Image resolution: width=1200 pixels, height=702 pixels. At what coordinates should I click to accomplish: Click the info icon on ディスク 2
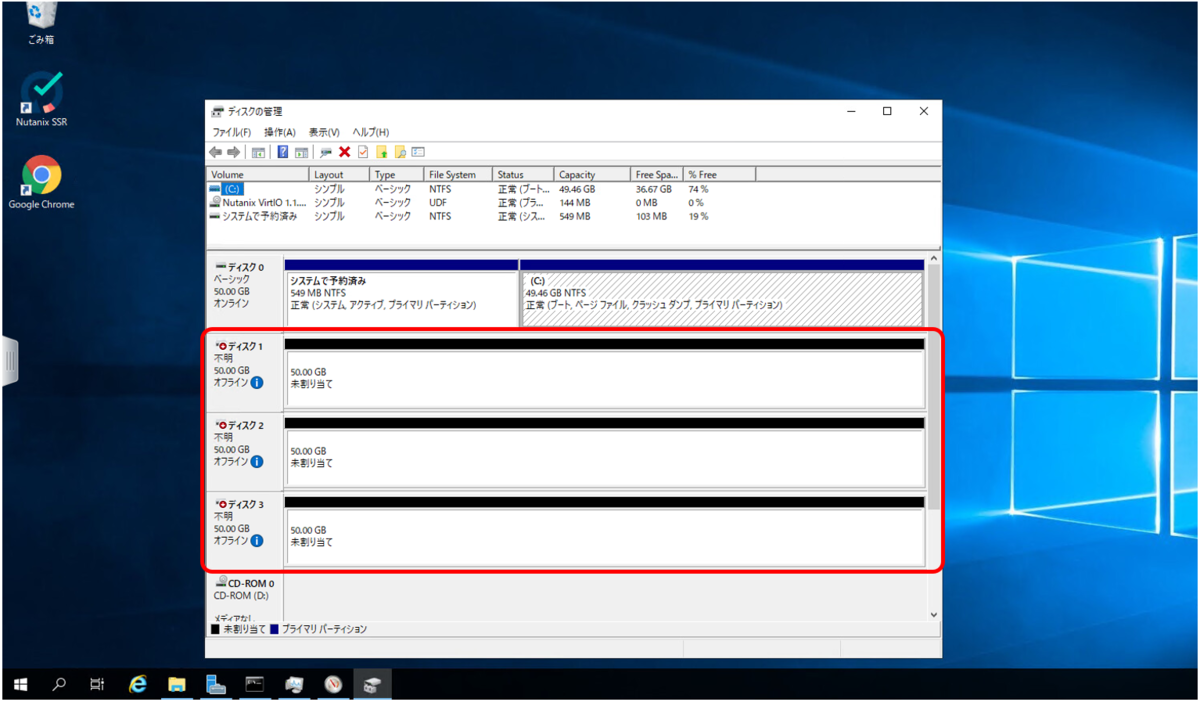click(x=257, y=462)
